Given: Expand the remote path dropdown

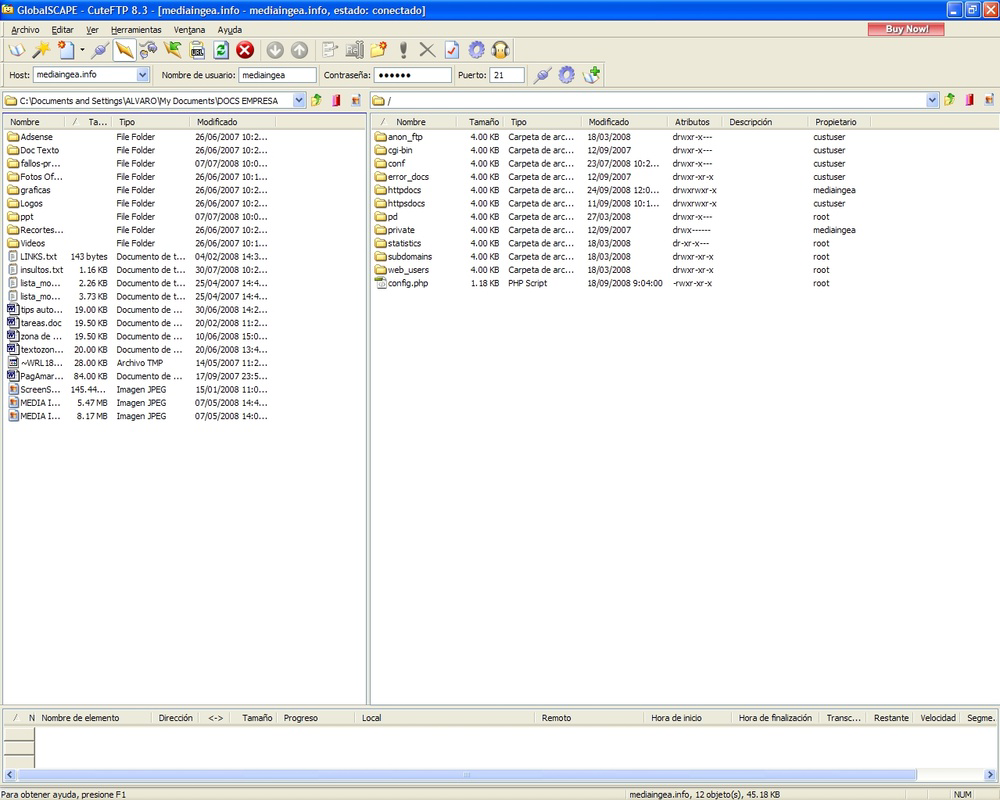Looking at the screenshot, I should (932, 100).
